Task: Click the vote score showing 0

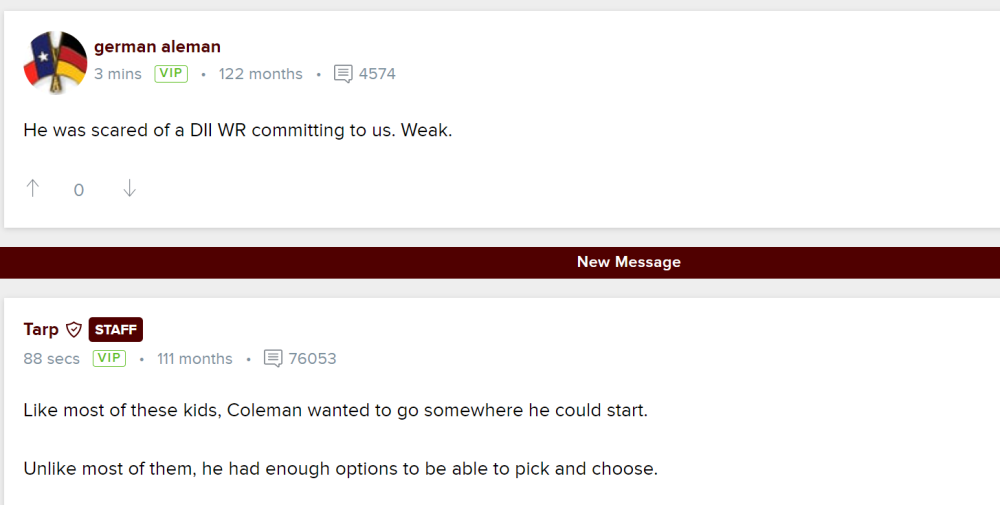Action: [79, 190]
